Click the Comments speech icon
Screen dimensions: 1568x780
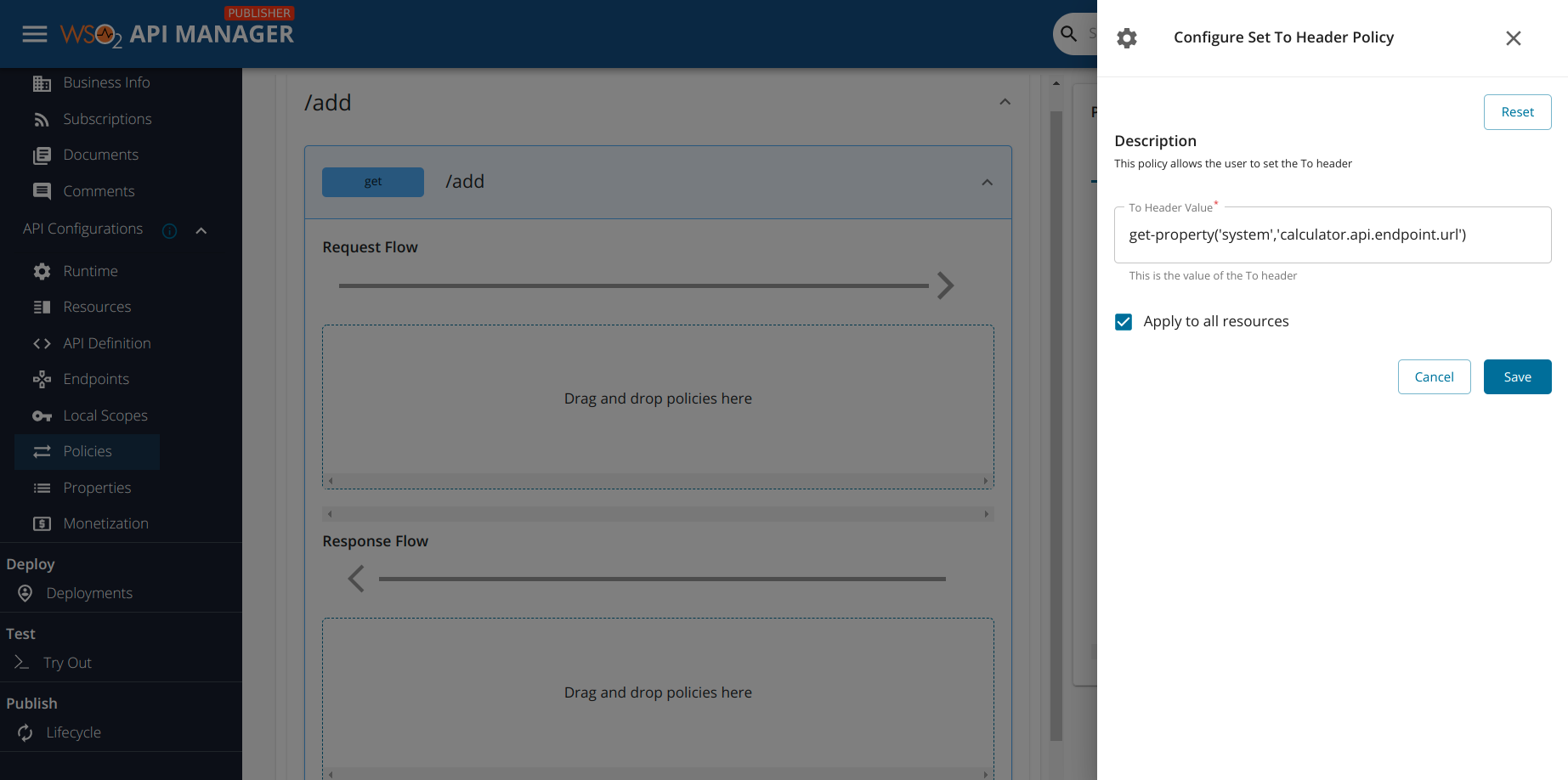point(42,191)
